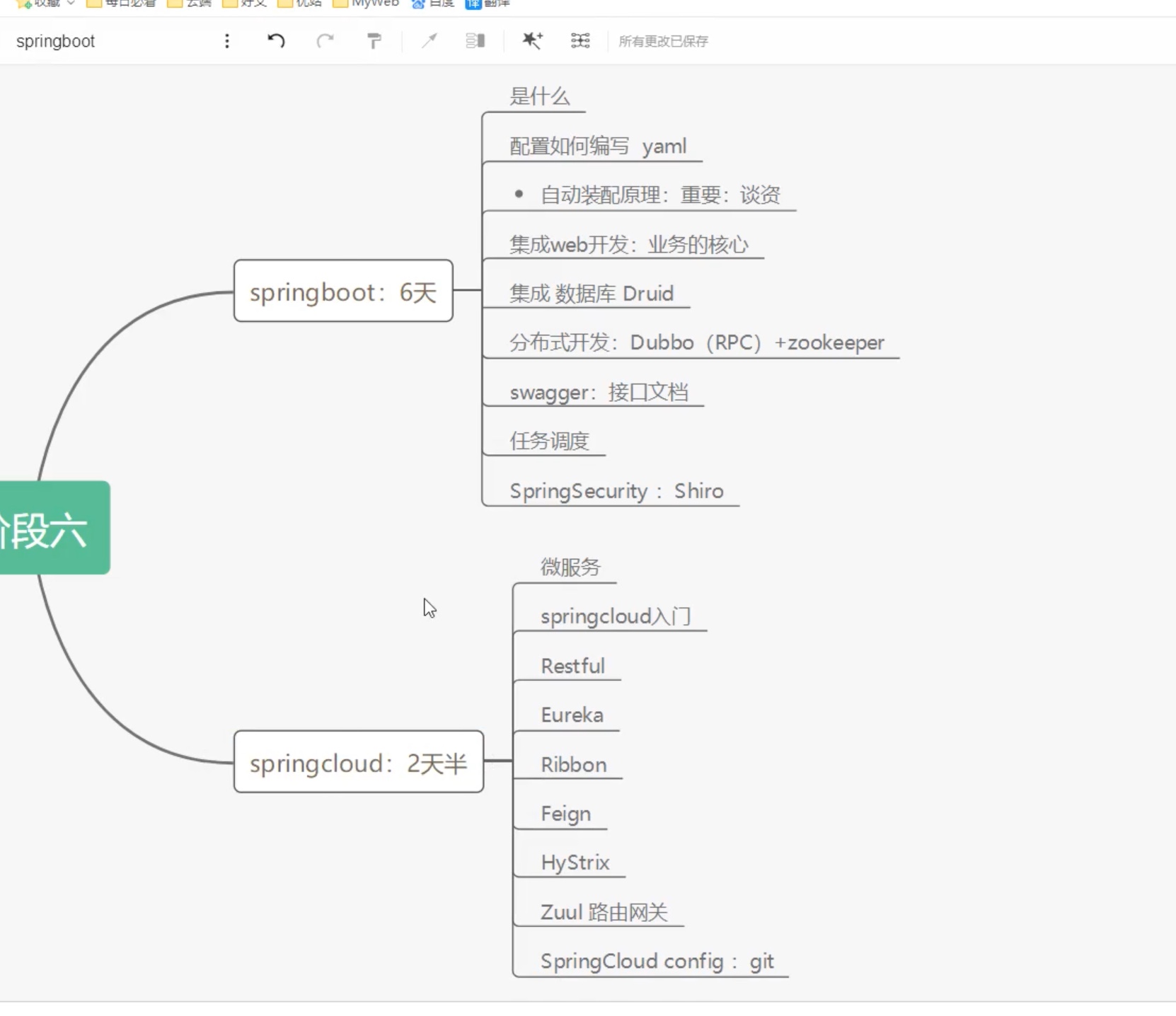The width and height of the screenshot is (1176, 1016).
Task: Select the format painter tool
Action: tap(374, 41)
